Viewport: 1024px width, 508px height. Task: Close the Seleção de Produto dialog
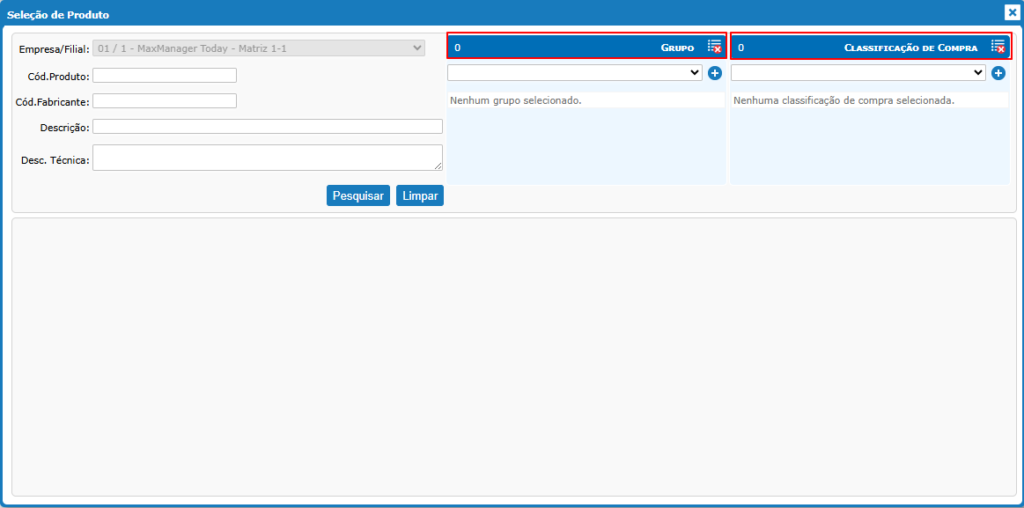1011,13
